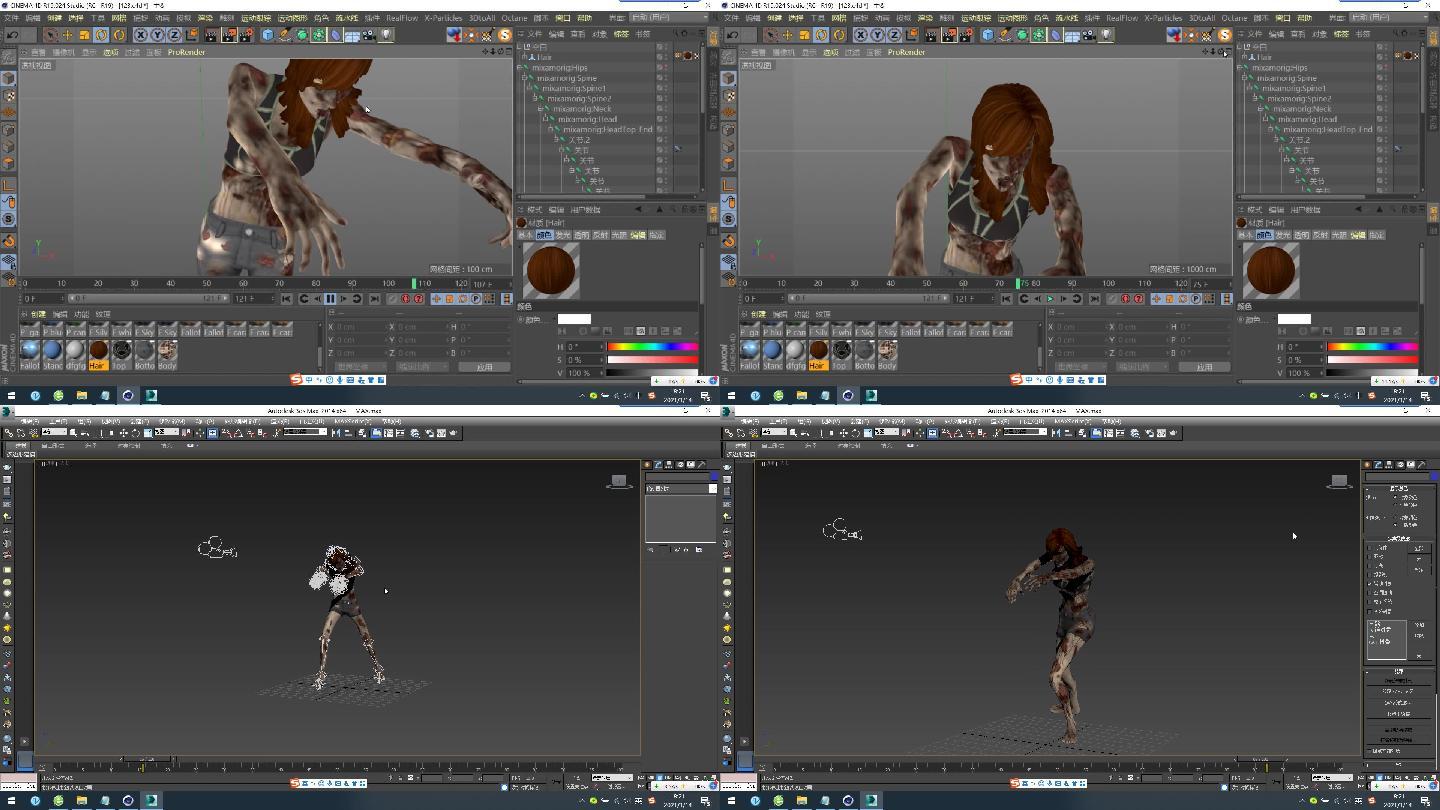The width and height of the screenshot is (1440, 810).
Task: Toggle position keying icon, top-left Cinema 4D timeline
Action: coord(436,298)
